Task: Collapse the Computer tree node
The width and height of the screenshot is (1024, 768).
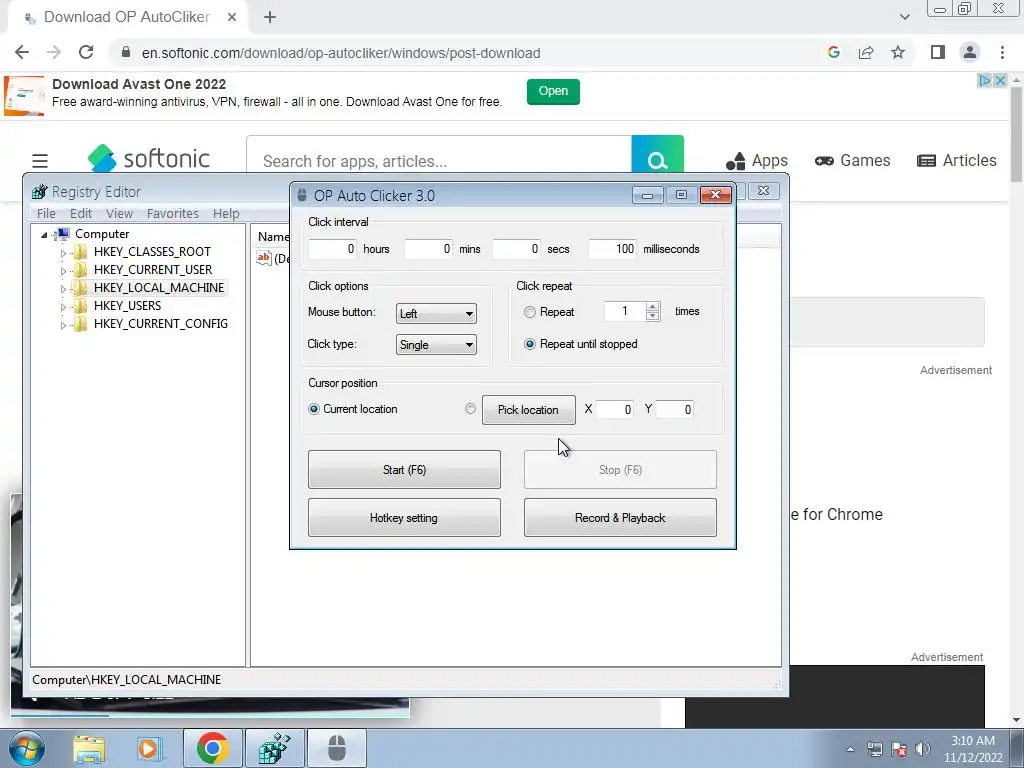Action: [44, 234]
